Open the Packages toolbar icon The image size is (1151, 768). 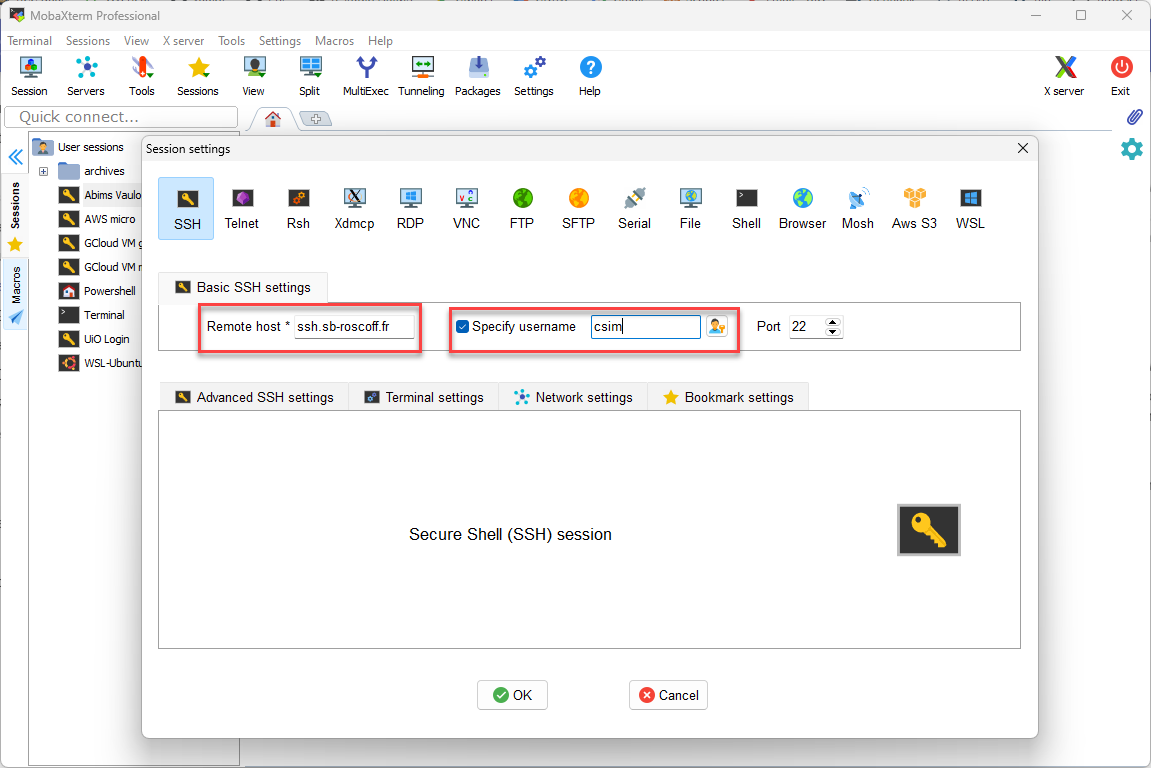[x=477, y=76]
